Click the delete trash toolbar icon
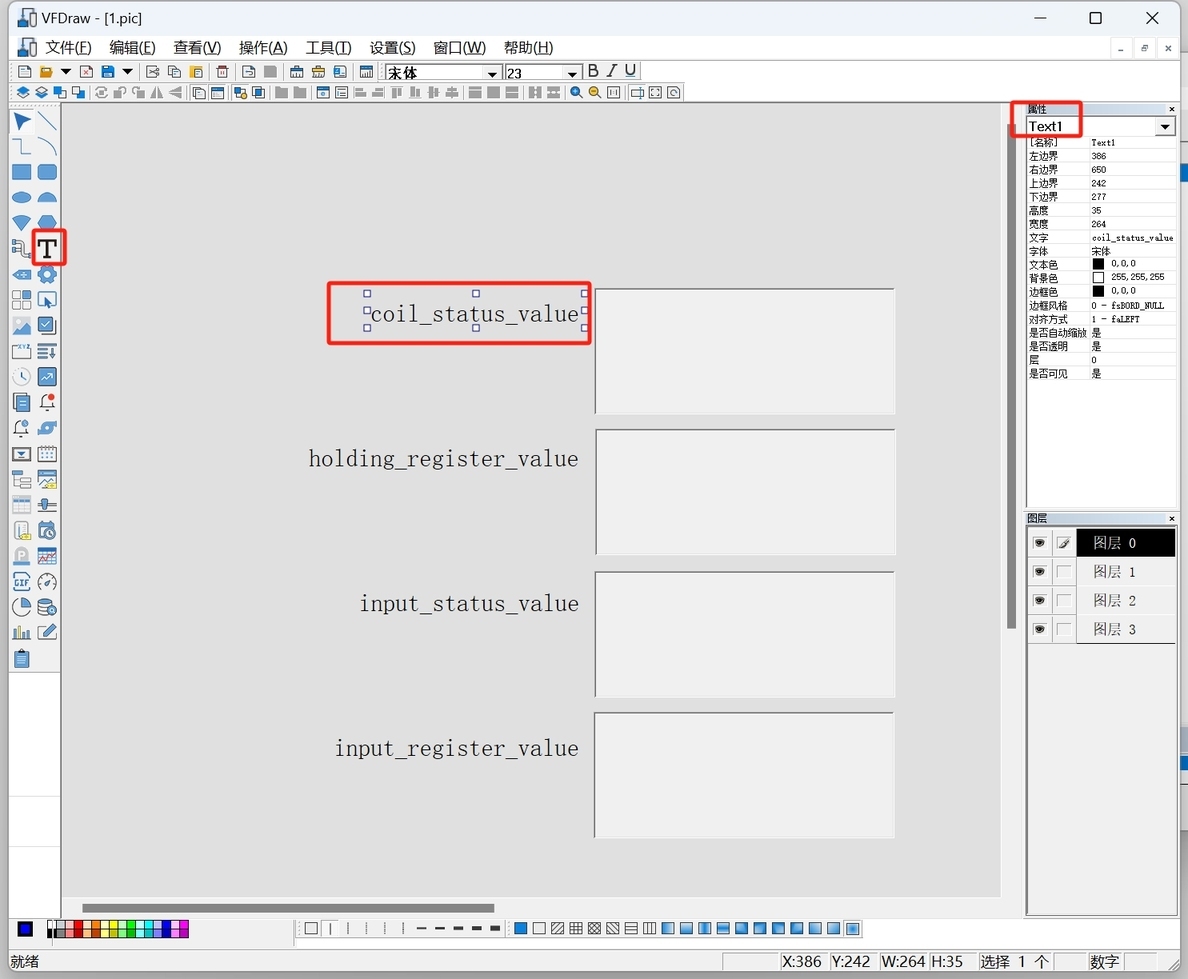This screenshot has height=979, width=1188. (x=222, y=72)
